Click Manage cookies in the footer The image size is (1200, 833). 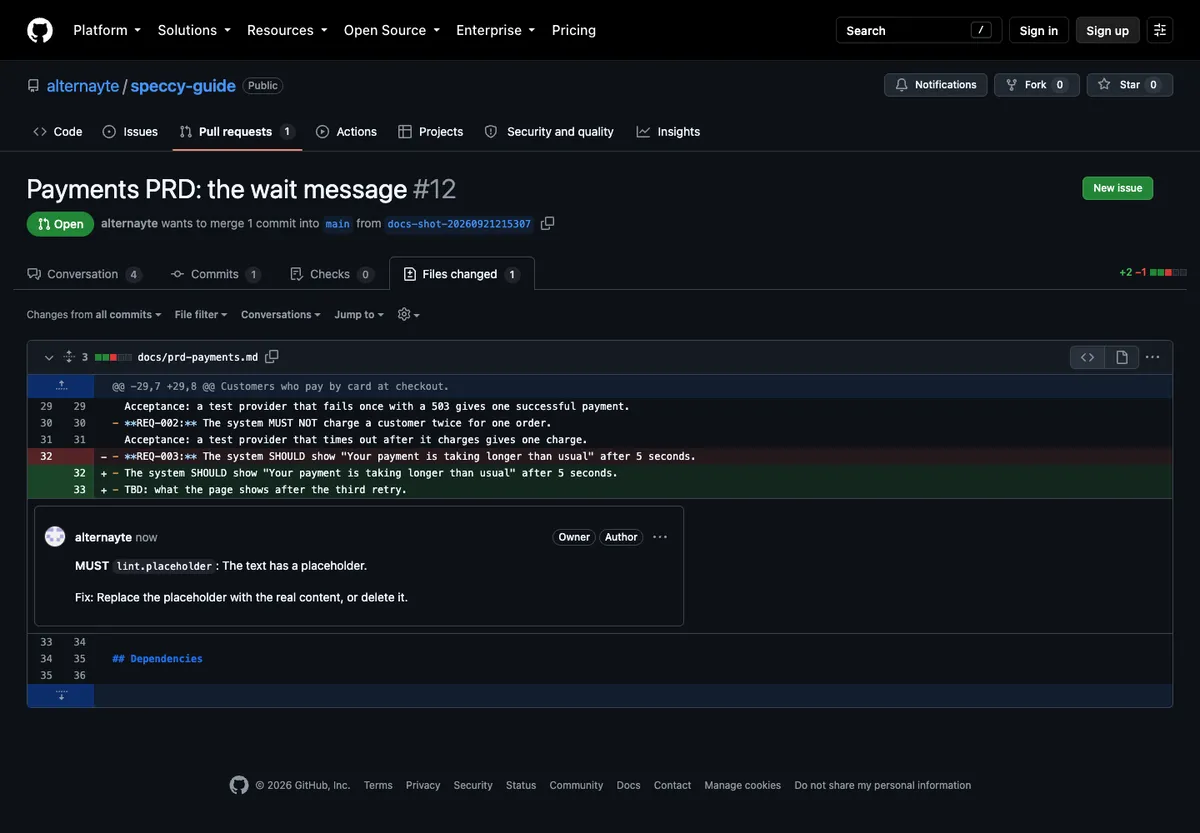(x=742, y=785)
